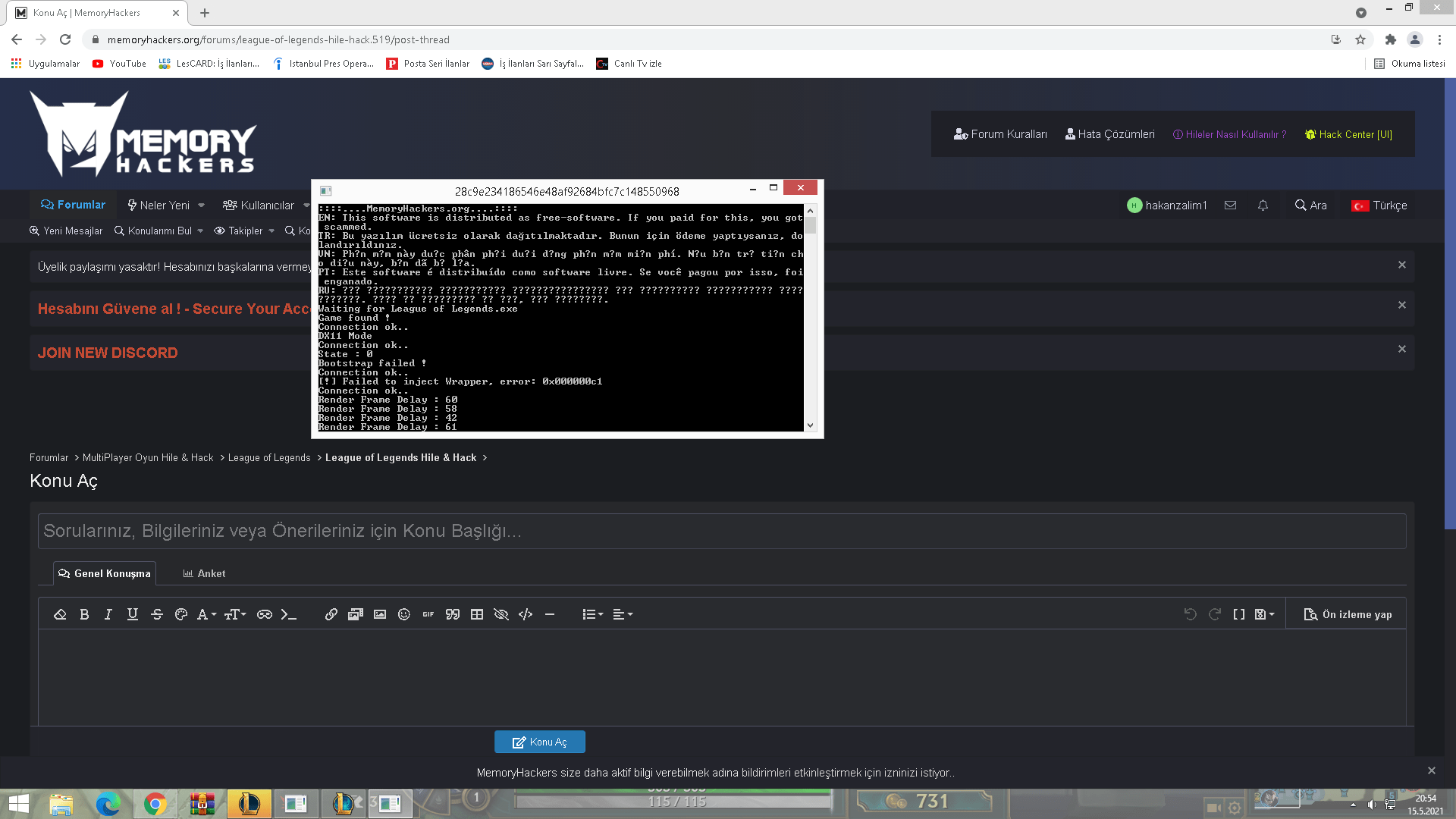Open Forum Kuralları link
The height and width of the screenshot is (819, 1456).
tap(1000, 134)
